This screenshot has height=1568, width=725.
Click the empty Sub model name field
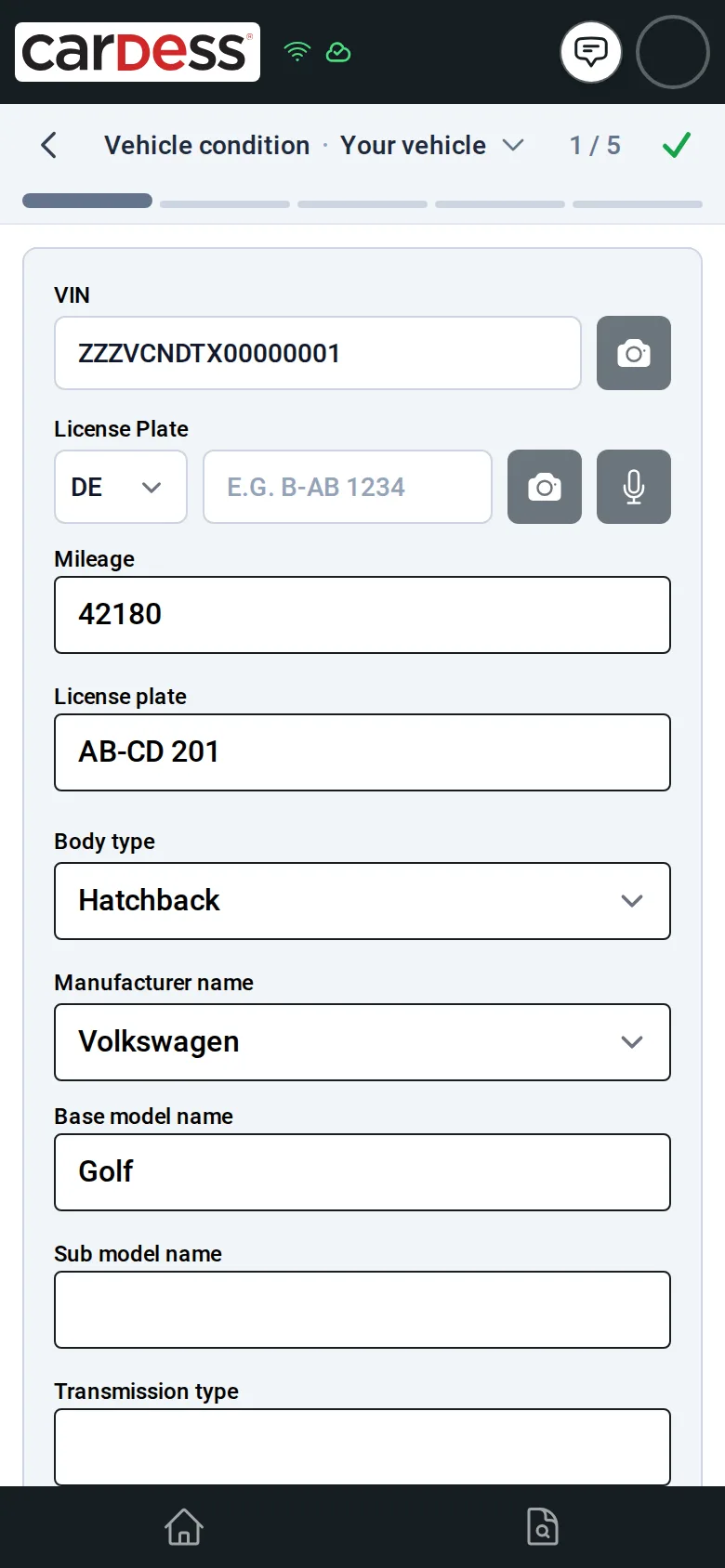[362, 1310]
